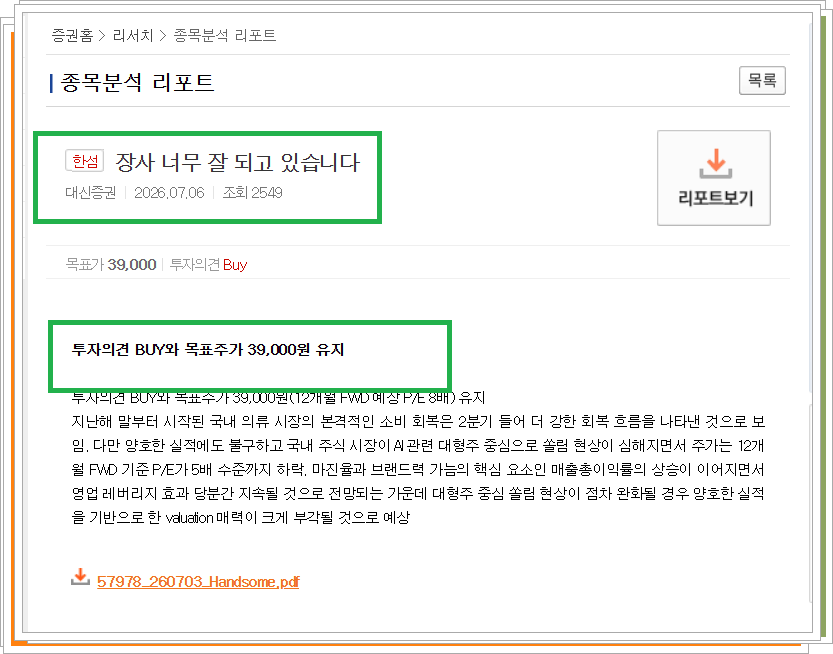Viewport: 833px width, 654px height.
Task: Click the 한섬 stock tag
Action: [x=84, y=161]
